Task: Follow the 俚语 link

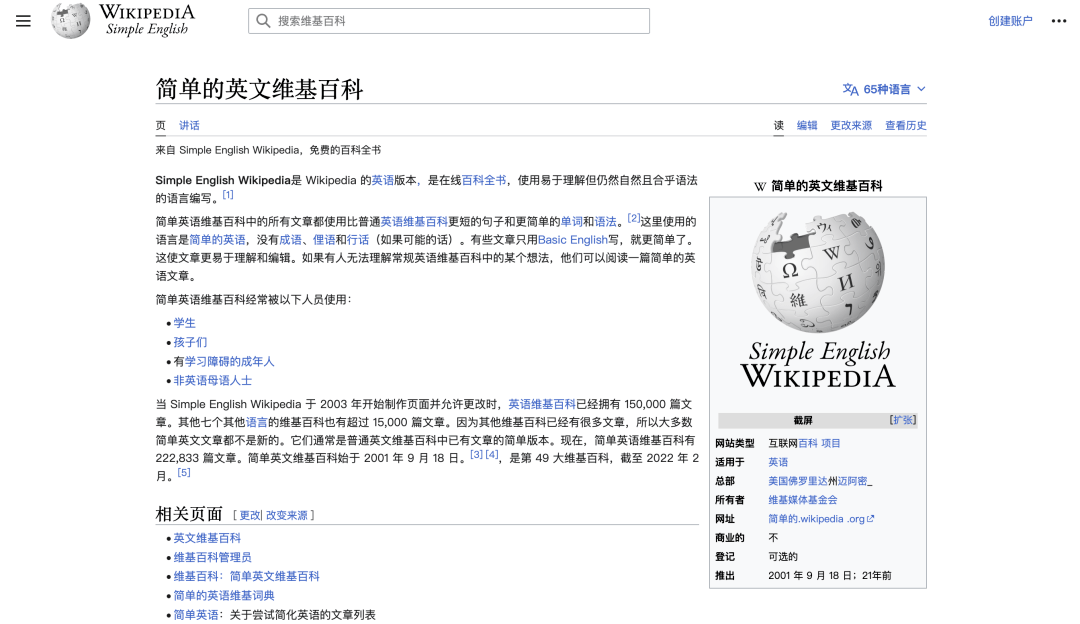Action: point(324,240)
